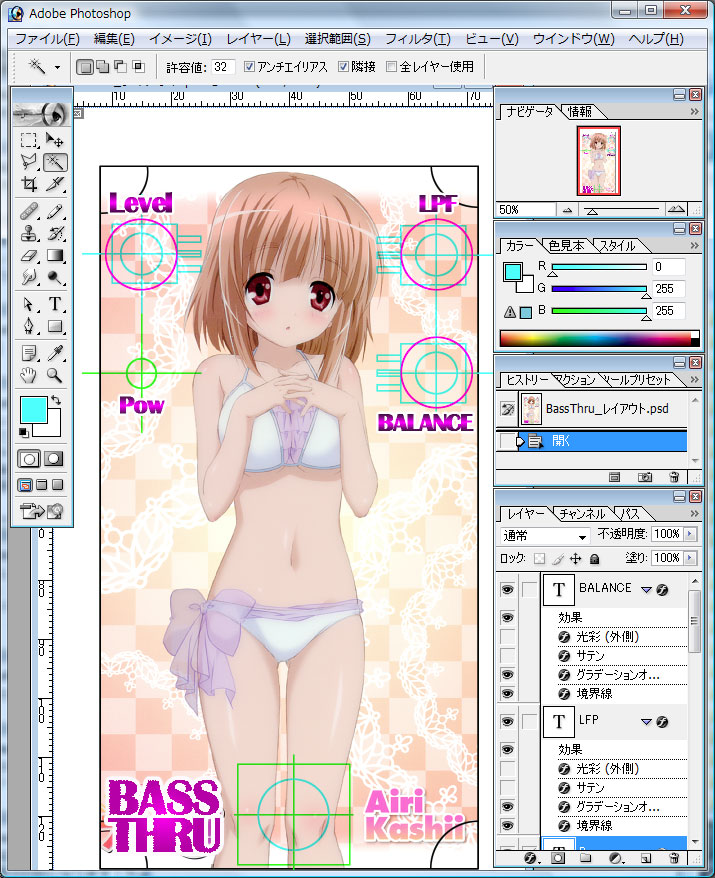Open the 塗り fill slider arrow
715x878 pixels.
(690, 558)
